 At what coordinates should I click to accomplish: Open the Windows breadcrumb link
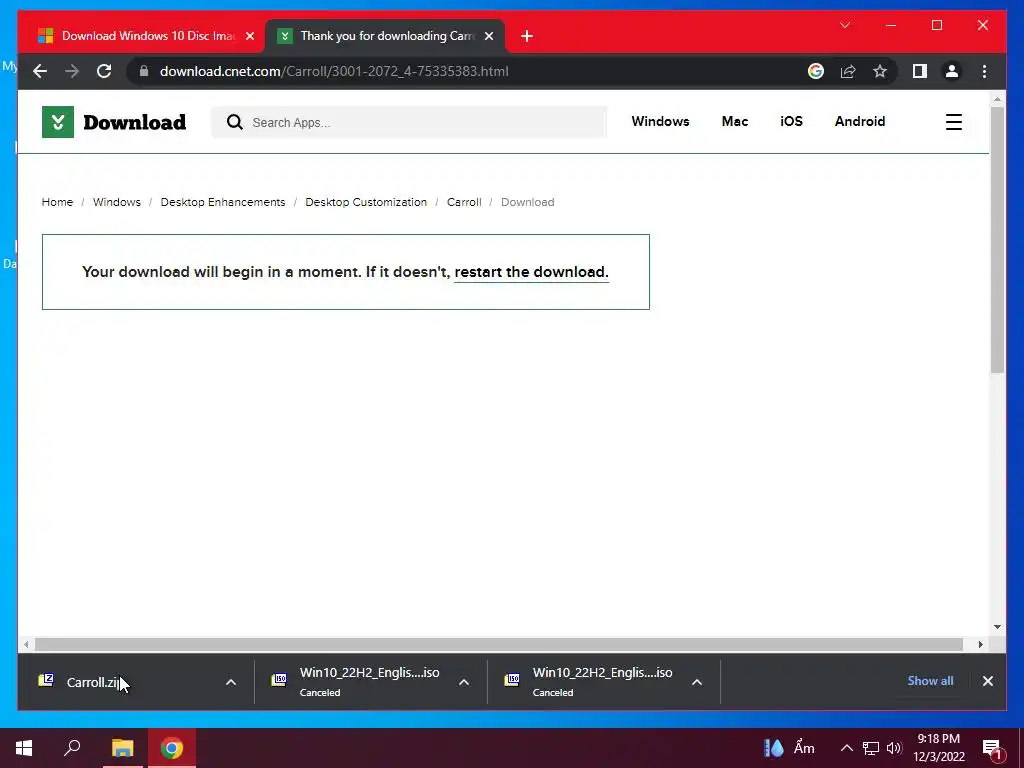click(x=116, y=202)
